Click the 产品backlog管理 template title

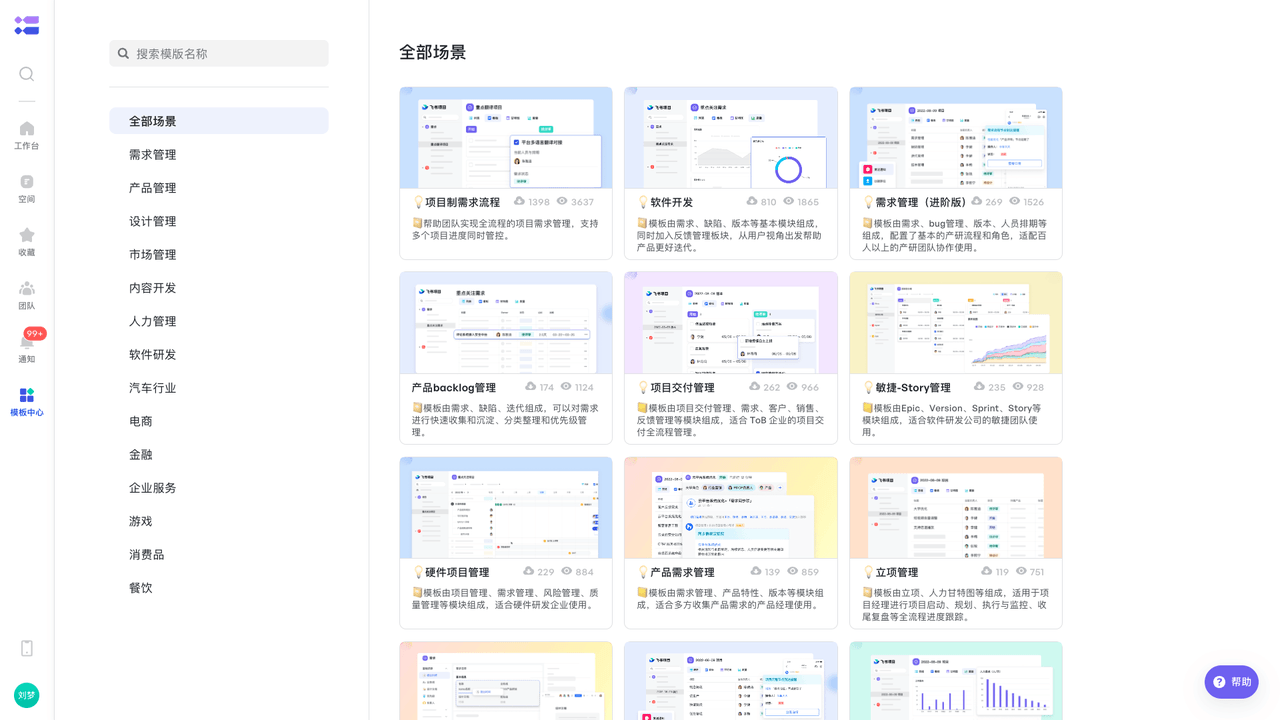454,388
